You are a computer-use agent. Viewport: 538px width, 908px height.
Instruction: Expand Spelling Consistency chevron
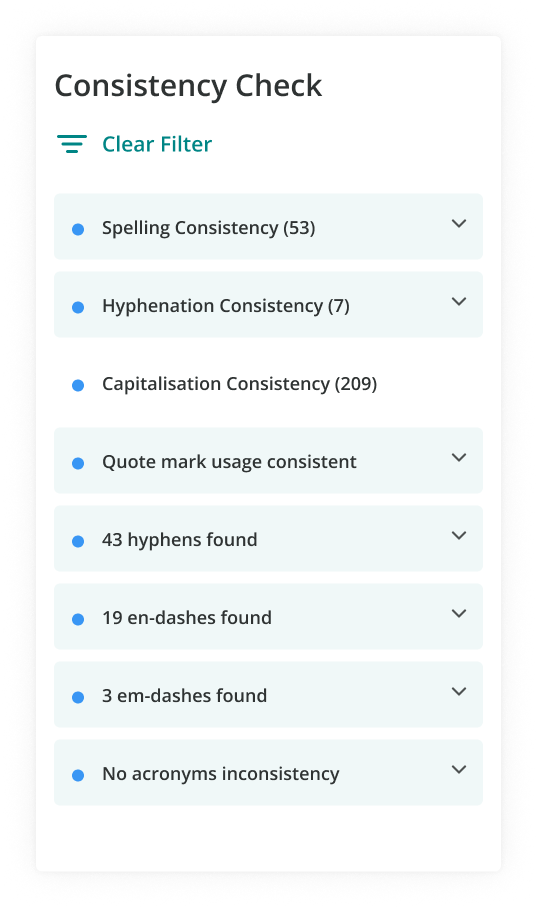pos(459,224)
